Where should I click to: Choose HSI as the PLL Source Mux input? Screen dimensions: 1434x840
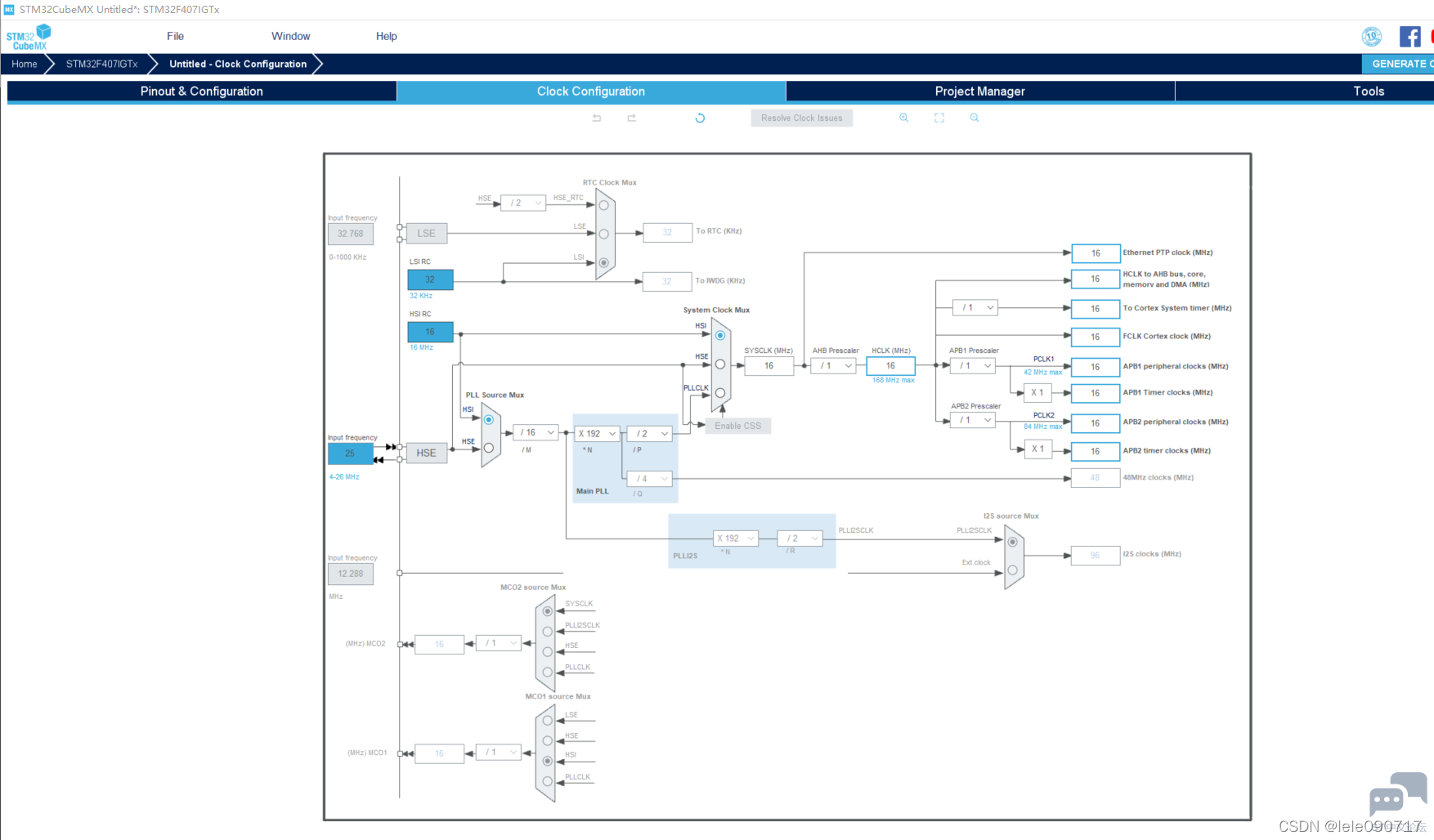click(489, 420)
